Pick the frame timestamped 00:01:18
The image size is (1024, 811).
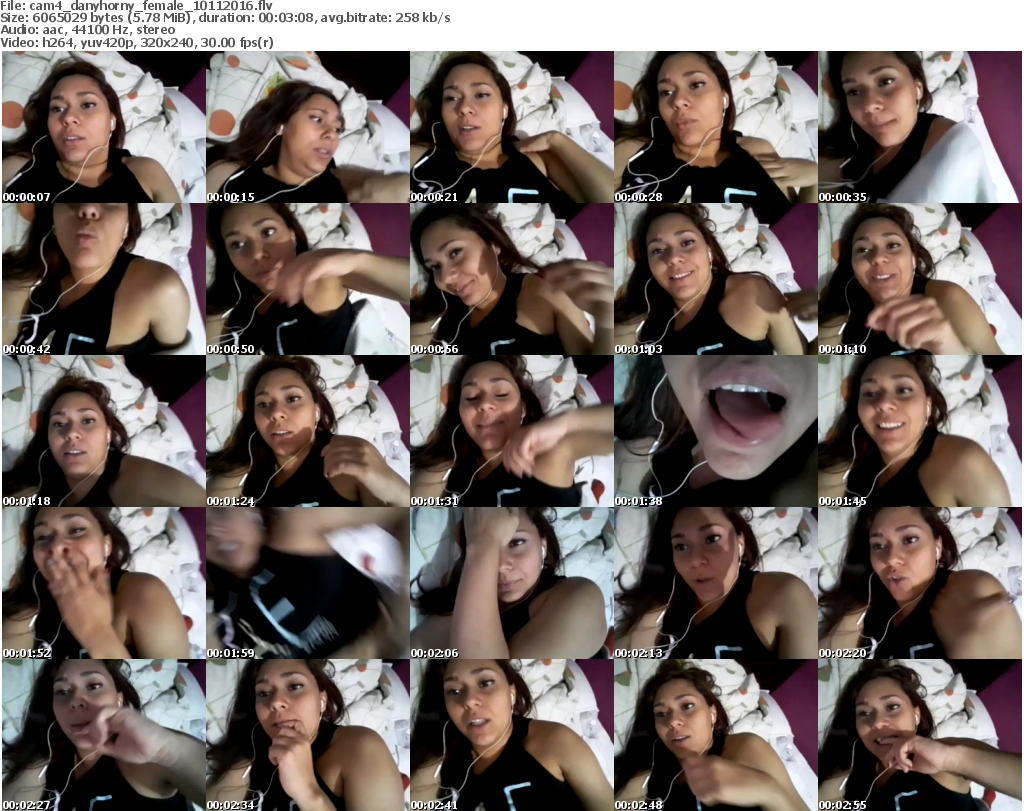click(104, 431)
